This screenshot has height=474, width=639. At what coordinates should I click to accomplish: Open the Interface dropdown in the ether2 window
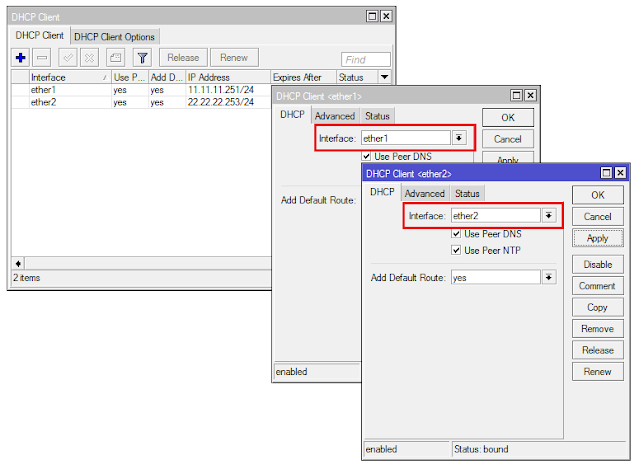pyautogui.click(x=549, y=216)
